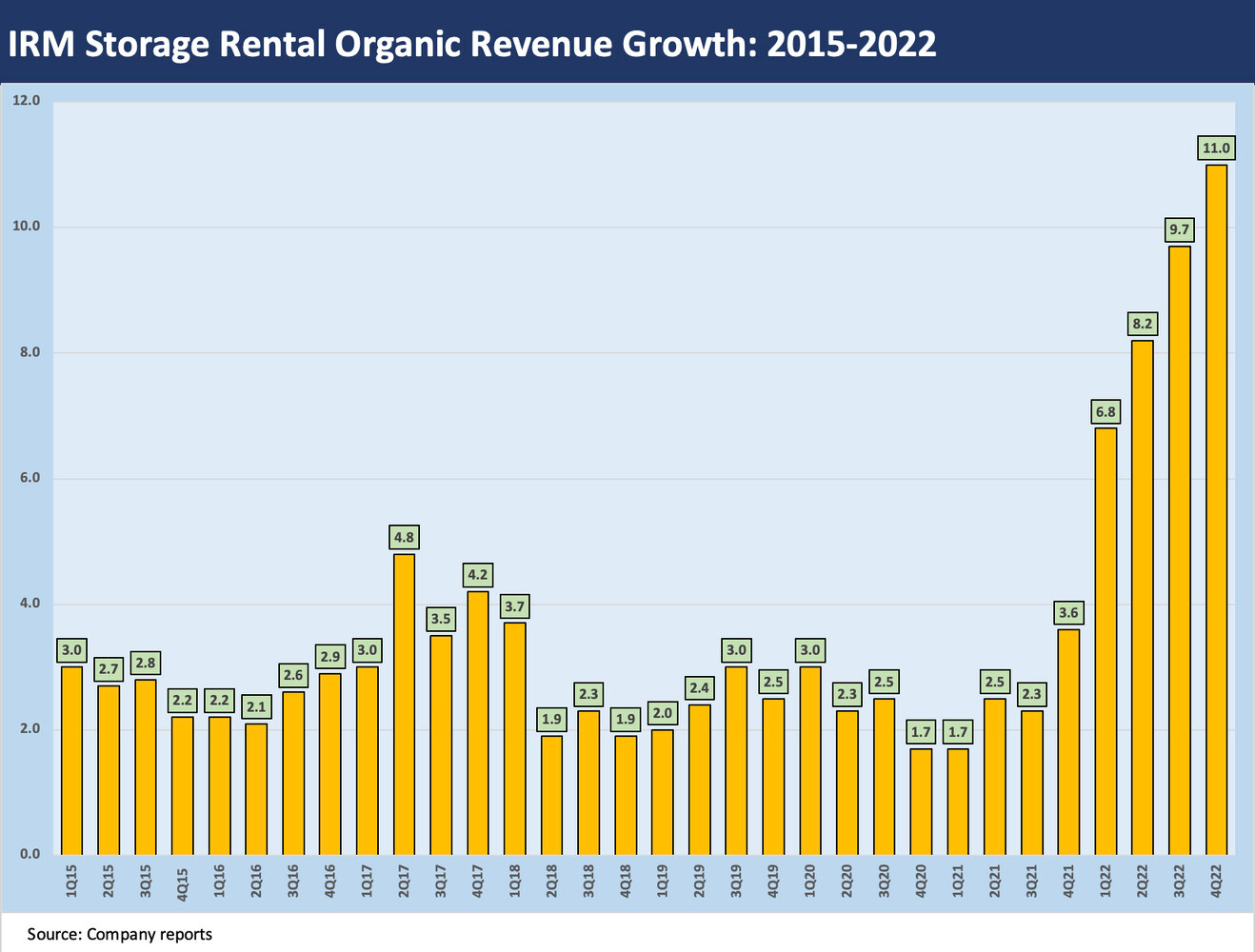1255x952 pixels.
Task: Select the 11.0 data label above the 4Q22 bar
Action: (1216, 148)
